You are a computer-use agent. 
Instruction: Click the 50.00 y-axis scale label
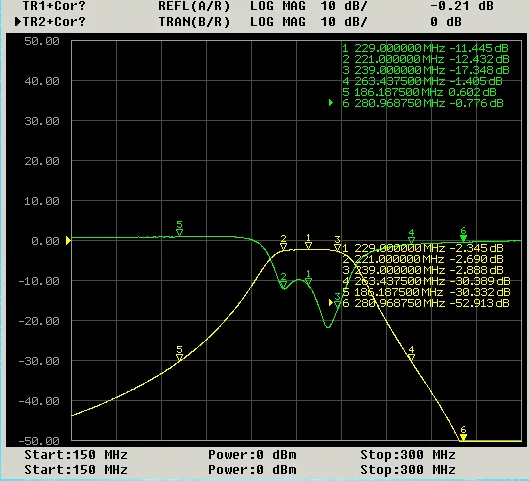point(42,41)
